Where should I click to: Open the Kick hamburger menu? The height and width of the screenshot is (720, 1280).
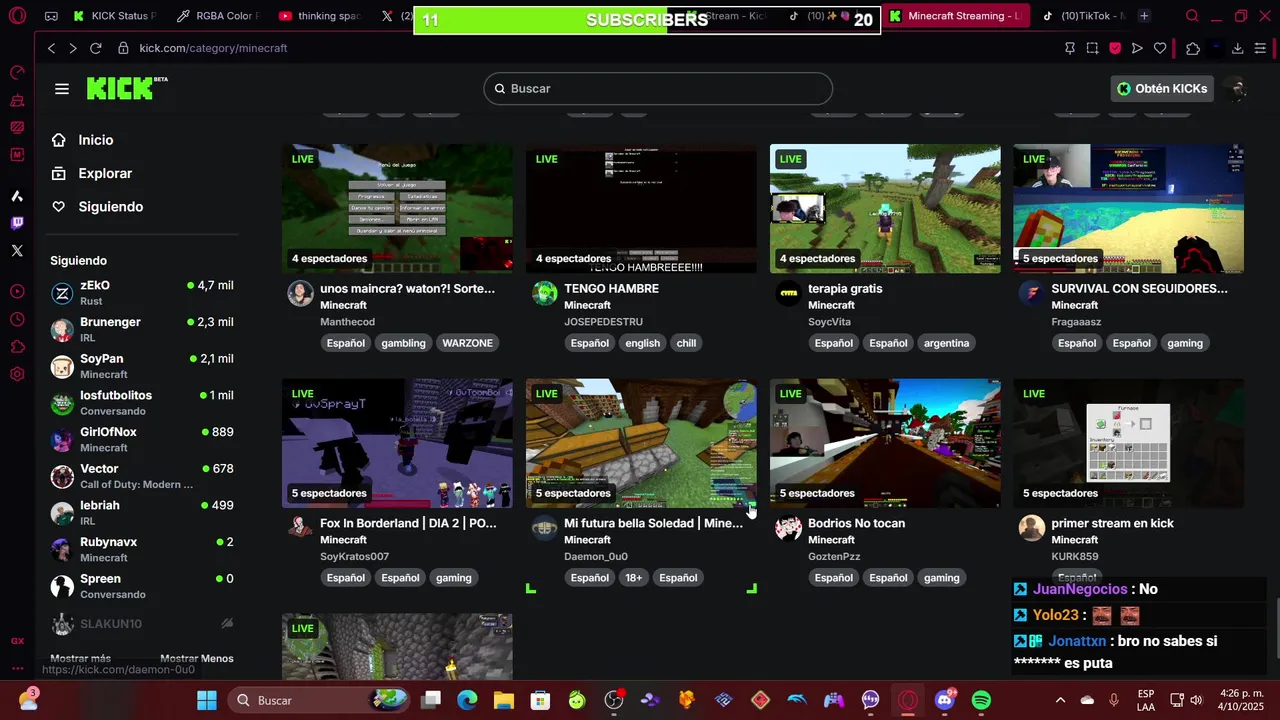pos(62,89)
